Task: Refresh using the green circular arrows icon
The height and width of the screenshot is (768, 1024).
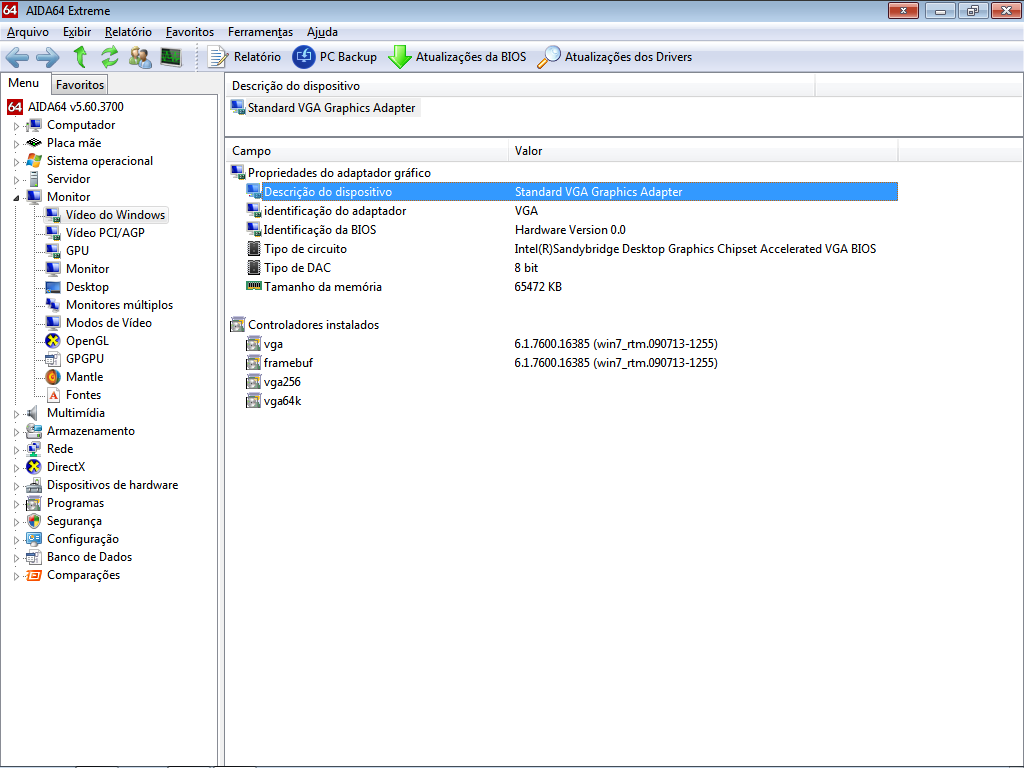Action: [x=110, y=57]
